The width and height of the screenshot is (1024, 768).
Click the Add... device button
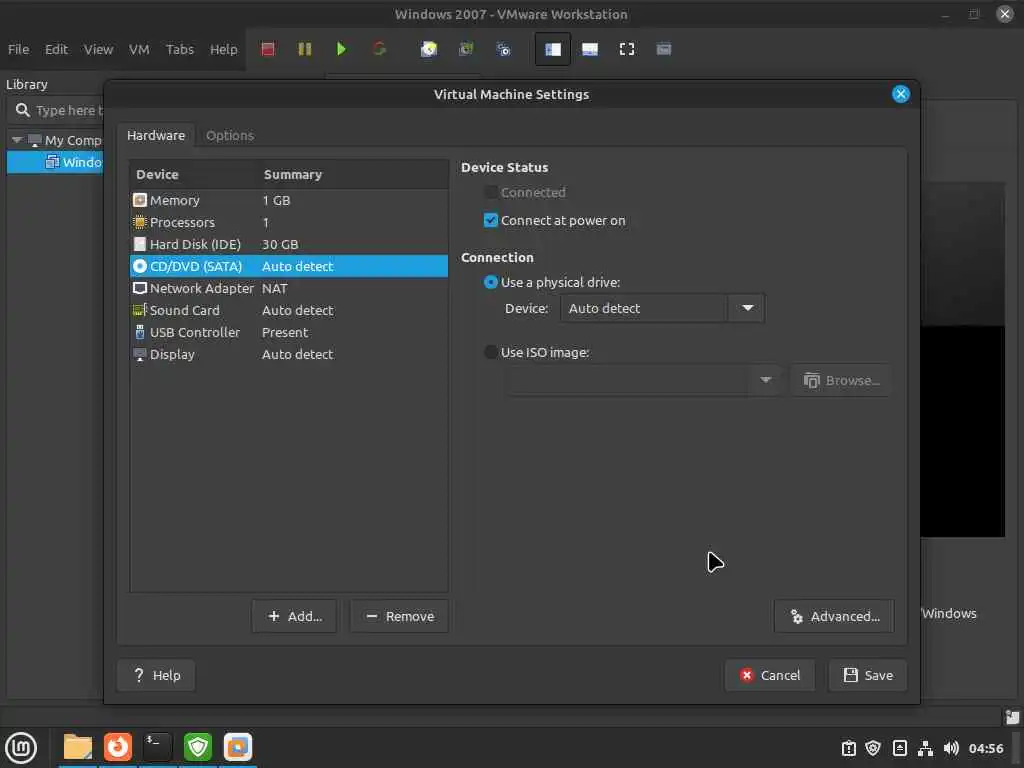click(x=295, y=616)
